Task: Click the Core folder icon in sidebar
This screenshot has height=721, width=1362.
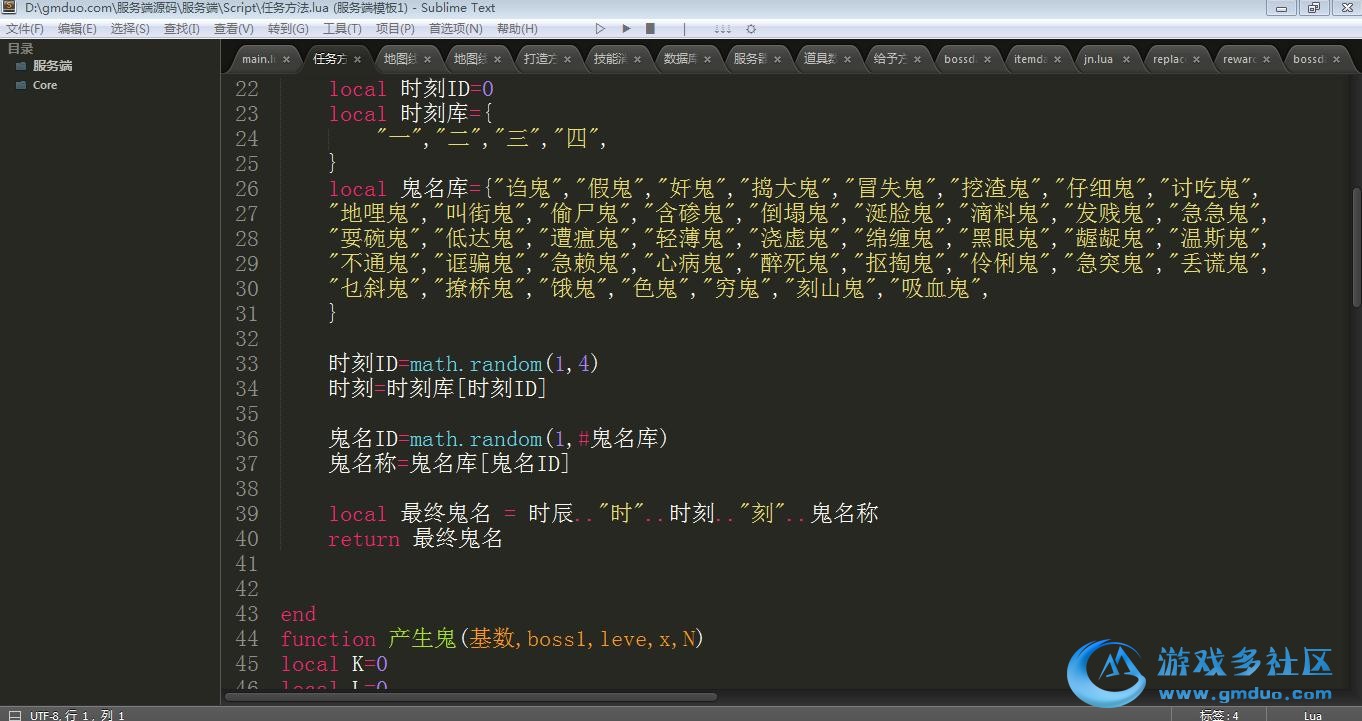Action: point(20,86)
